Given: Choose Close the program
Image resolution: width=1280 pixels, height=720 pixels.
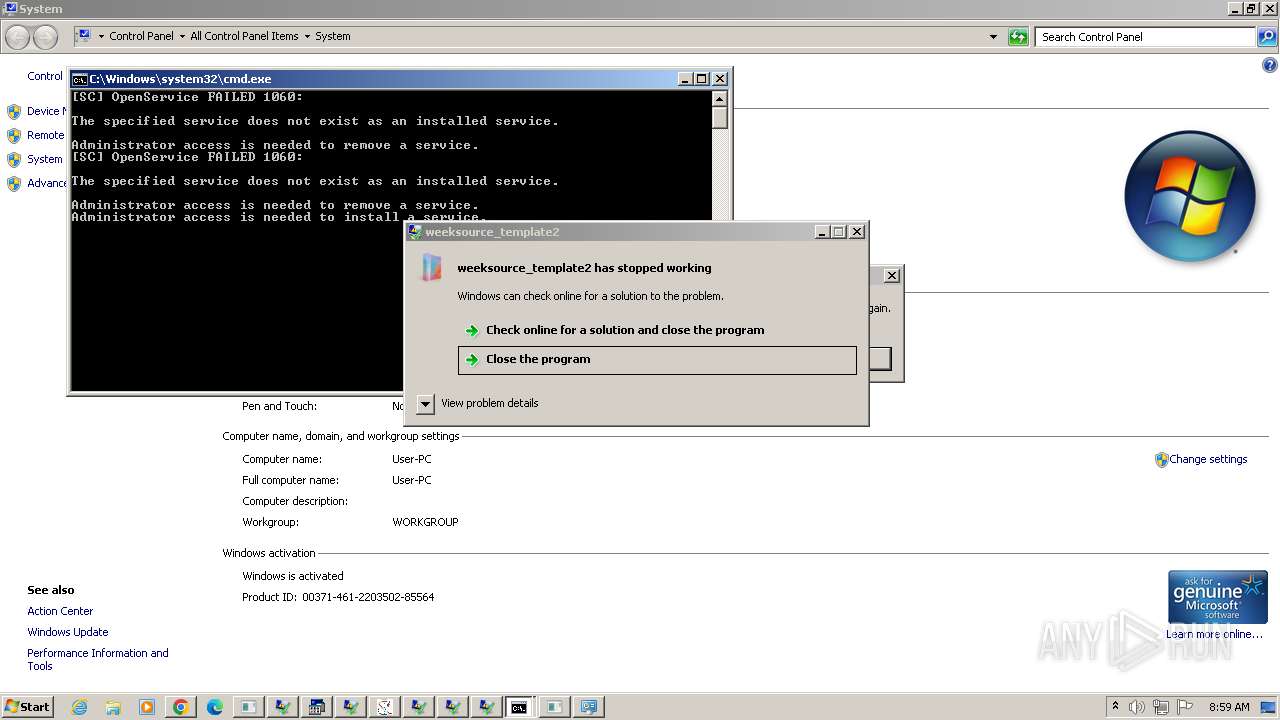Looking at the screenshot, I should 657,360.
